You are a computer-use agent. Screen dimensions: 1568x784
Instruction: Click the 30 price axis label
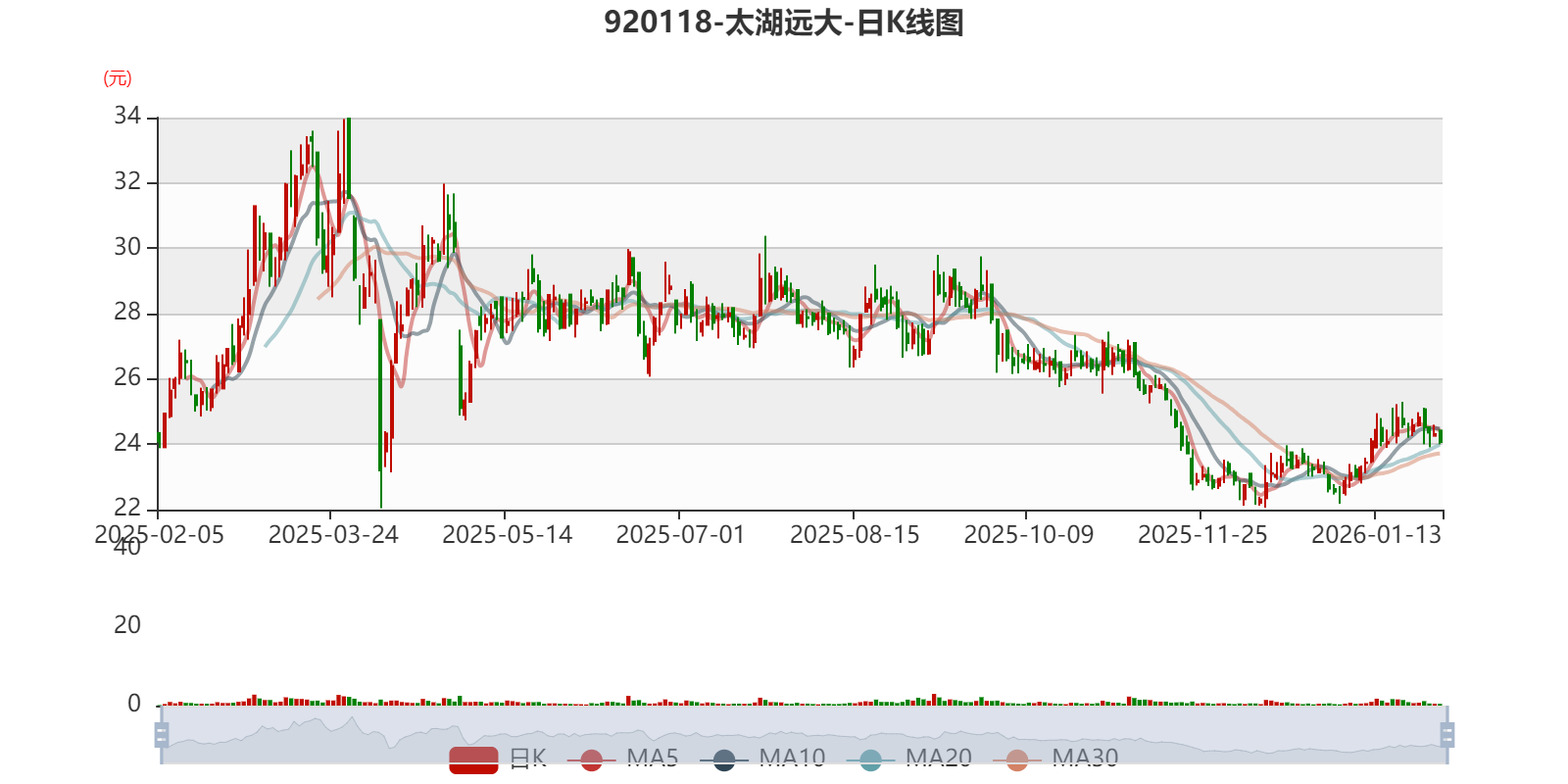127,247
